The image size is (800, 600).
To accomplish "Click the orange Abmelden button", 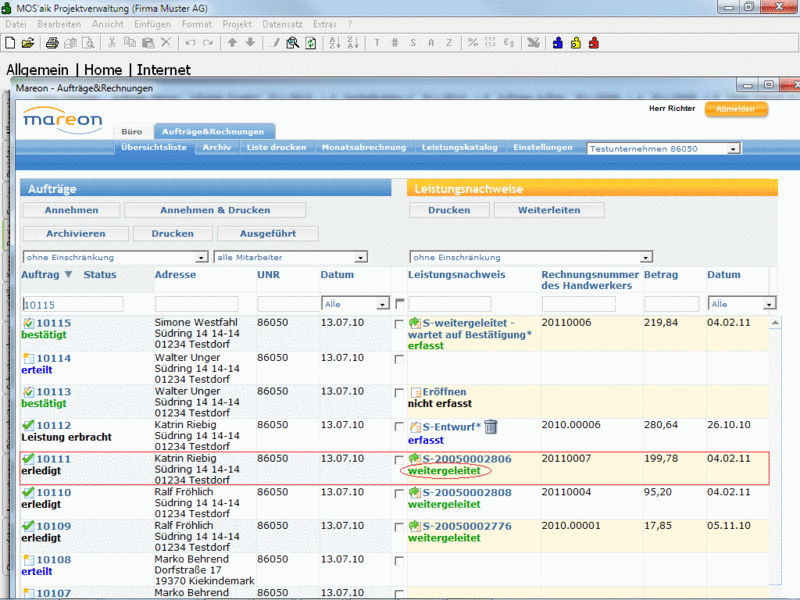I will pyautogui.click(x=736, y=109).
